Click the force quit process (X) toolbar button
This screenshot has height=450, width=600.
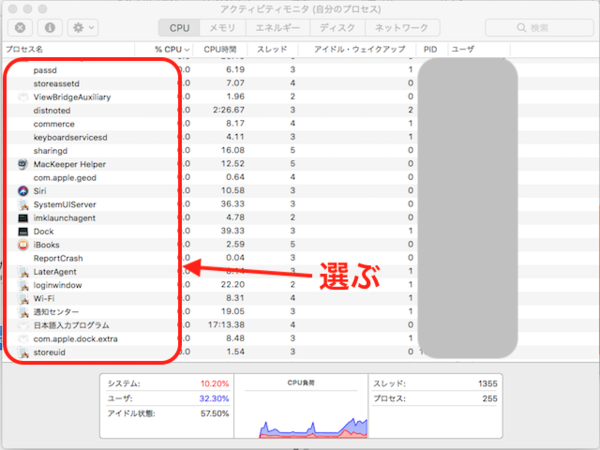[22, 28]
